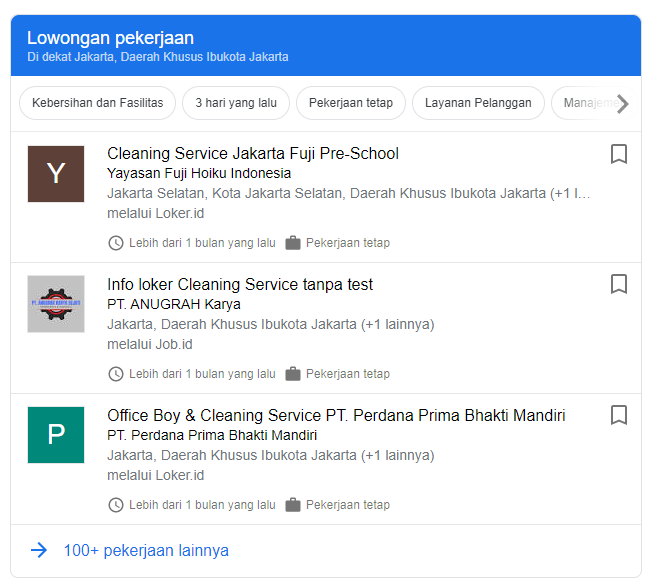Viewport: 653px width, 585px height.
Task: View 100+ pekerjaan lainnya
Action: pos(146,550)
